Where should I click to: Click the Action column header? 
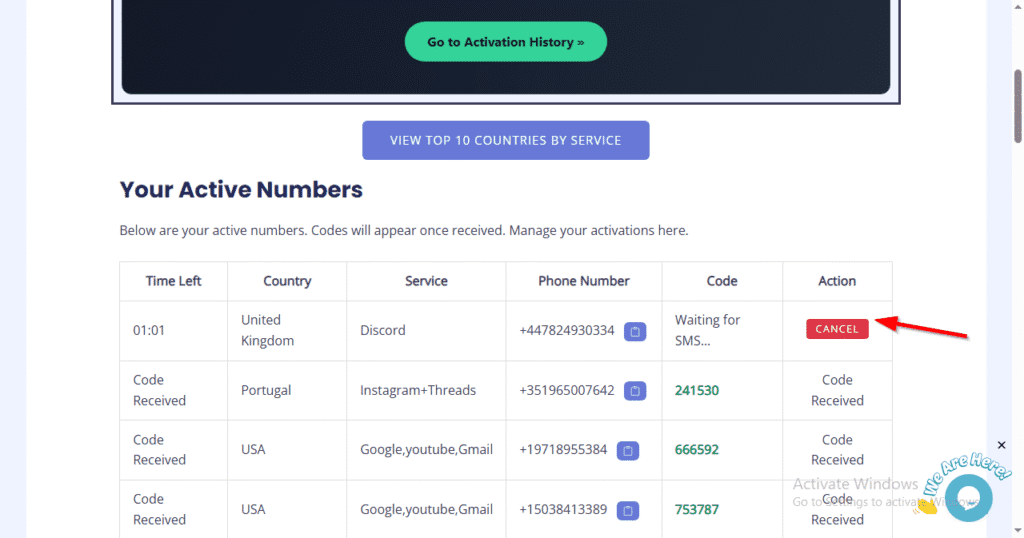click(837, 281)
